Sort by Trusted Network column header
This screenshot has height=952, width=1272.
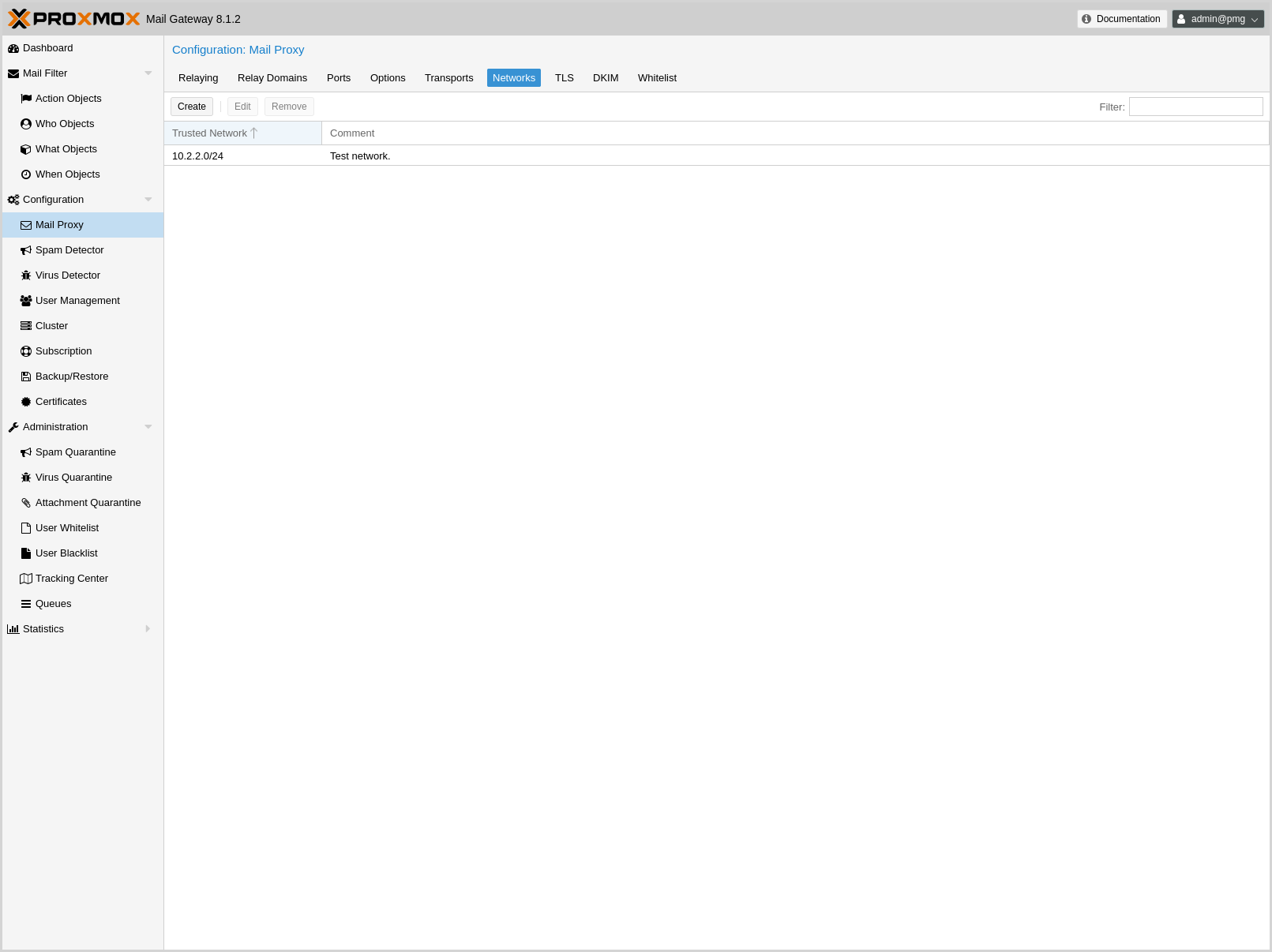tap(210, 133)
